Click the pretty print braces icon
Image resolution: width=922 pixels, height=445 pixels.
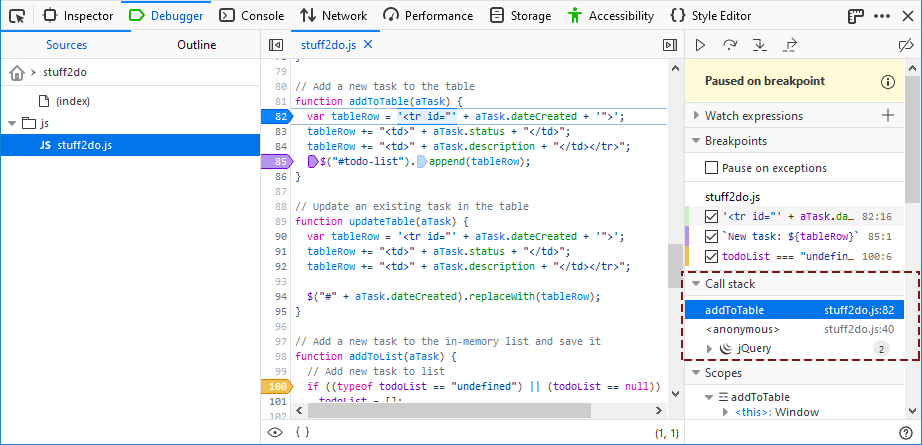coord(301,432)
